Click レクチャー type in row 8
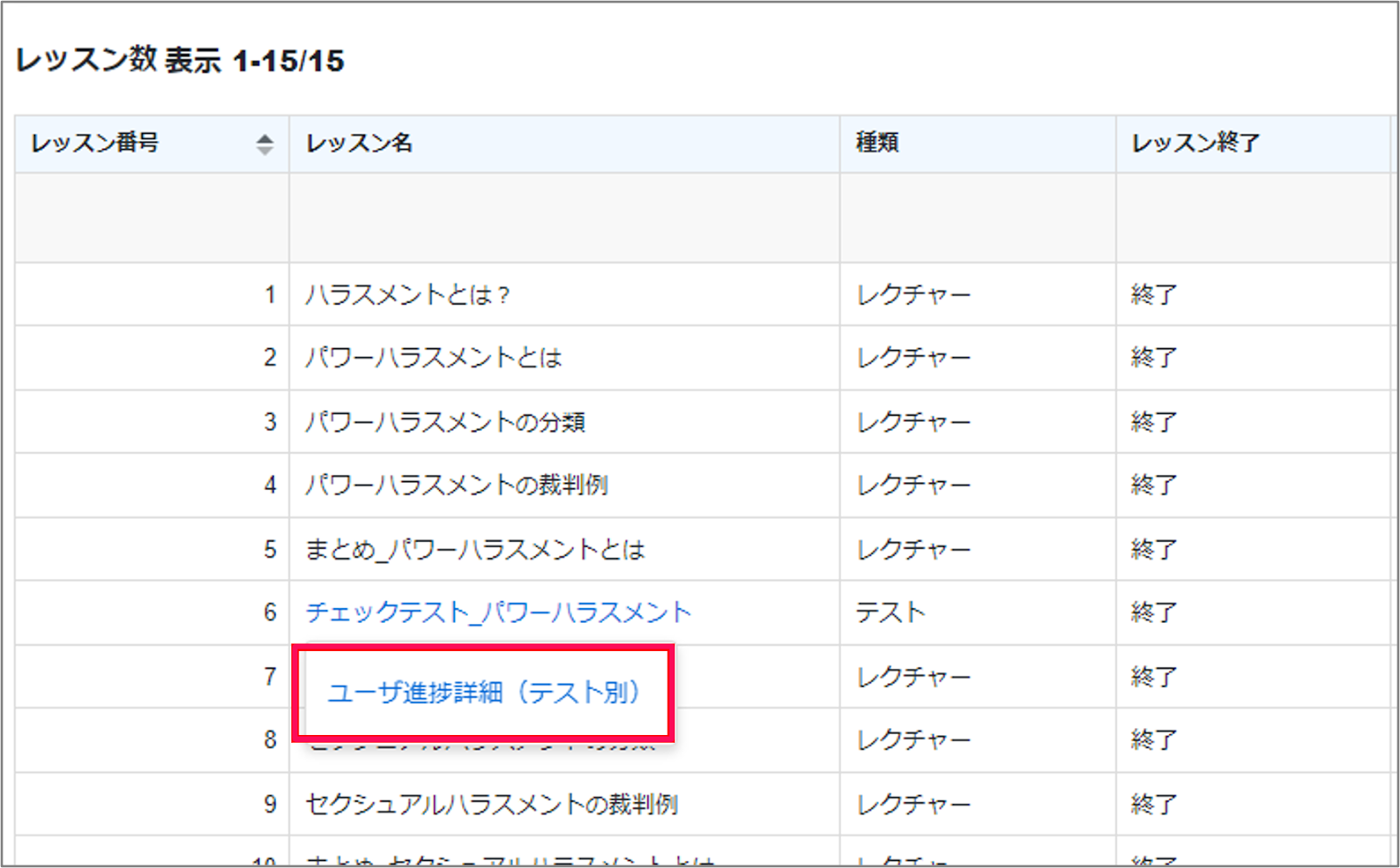 coord(913,740)
